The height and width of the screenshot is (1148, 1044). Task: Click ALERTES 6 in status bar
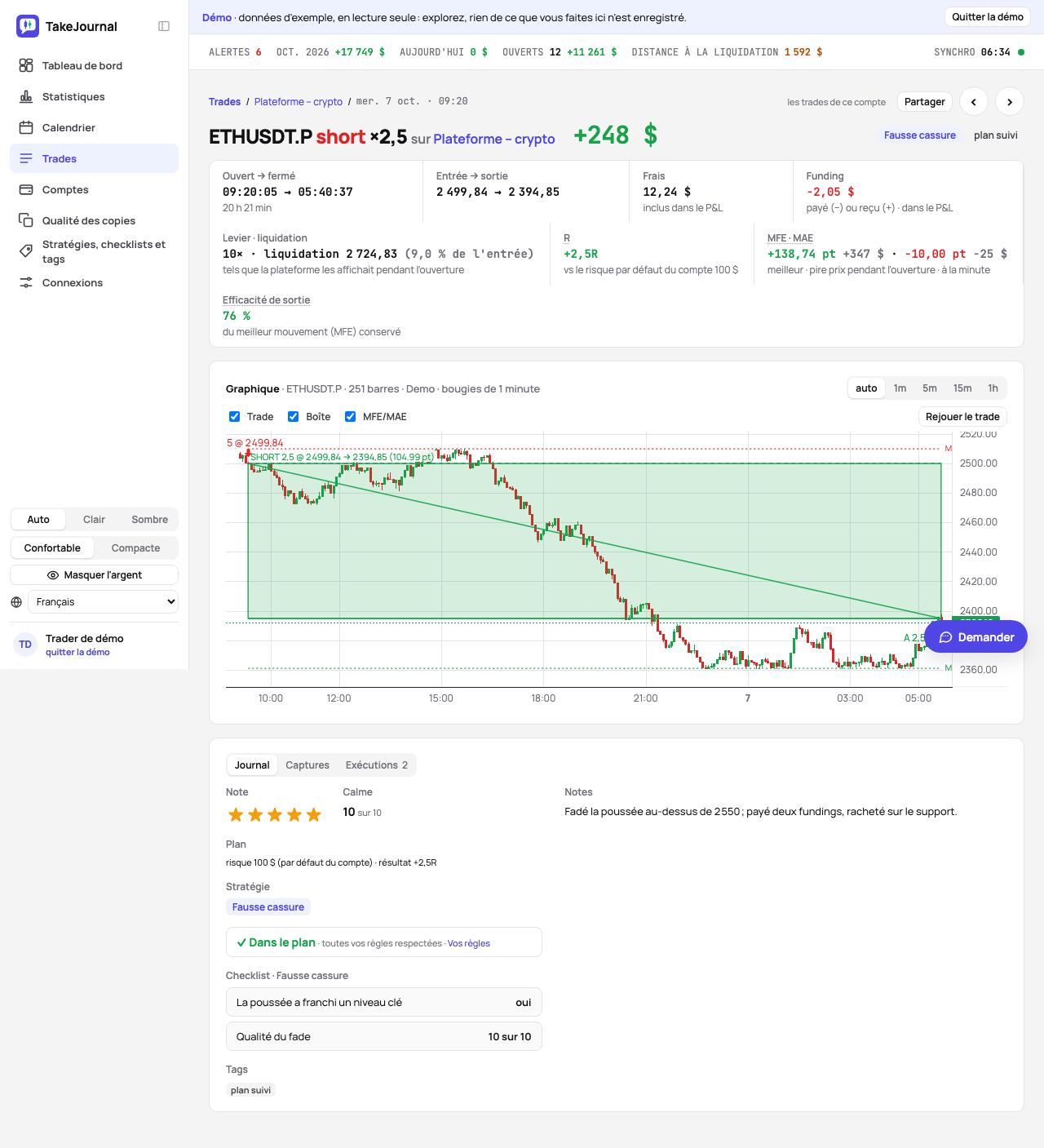coord(235,52)
